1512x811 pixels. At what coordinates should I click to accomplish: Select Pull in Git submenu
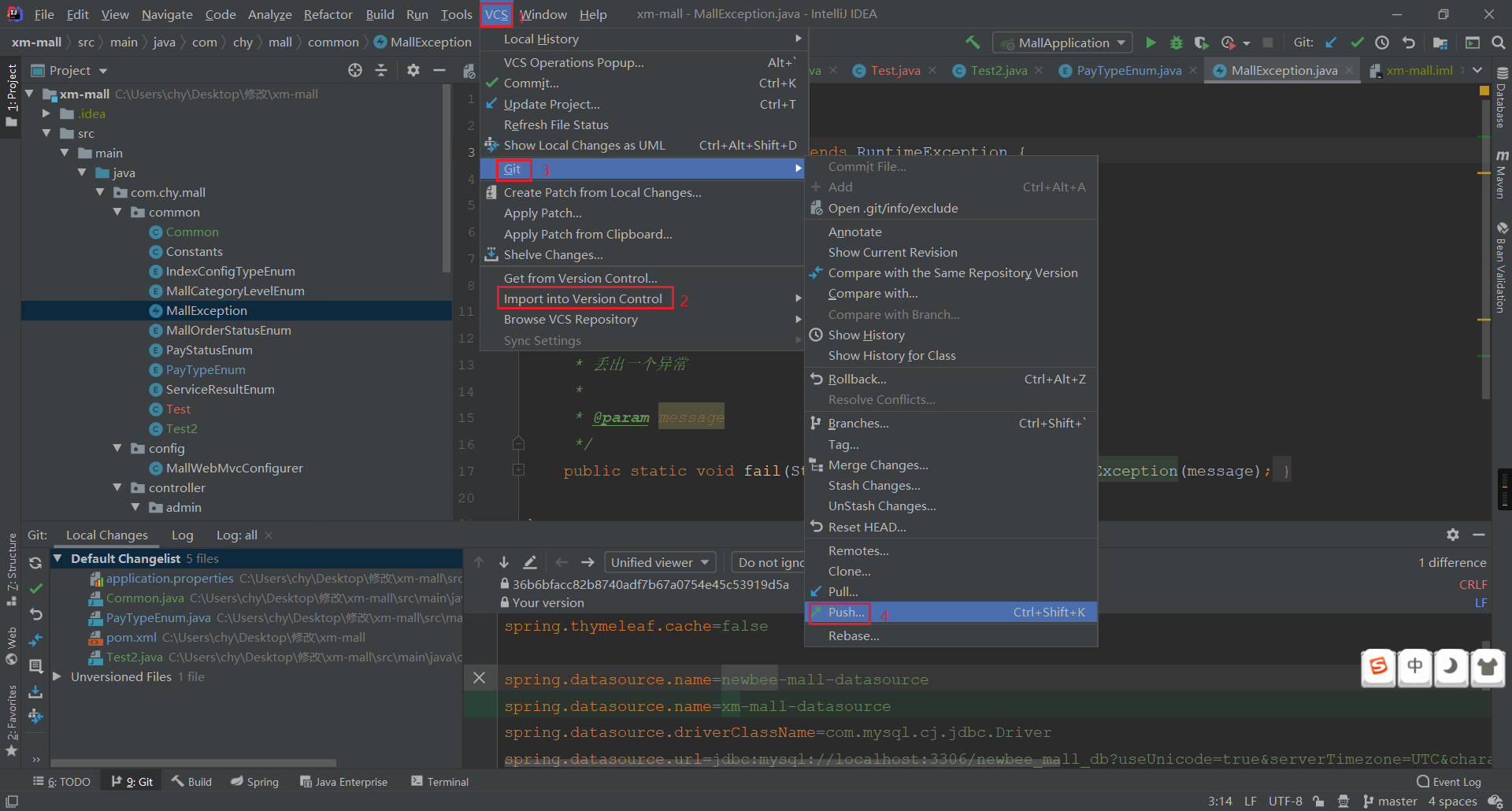pyautogui.click(x=951, y=591)
